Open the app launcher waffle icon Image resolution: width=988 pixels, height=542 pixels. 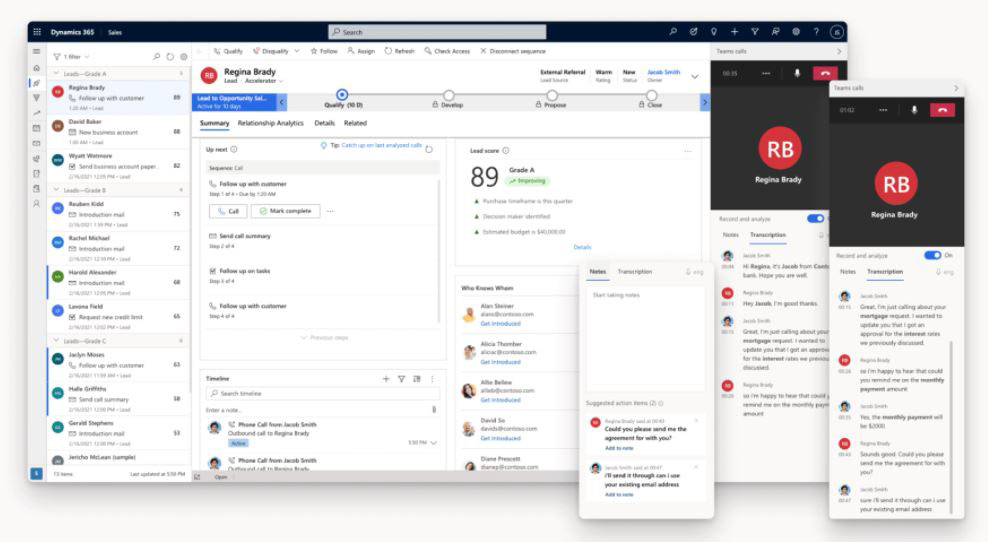click(37, 32)
